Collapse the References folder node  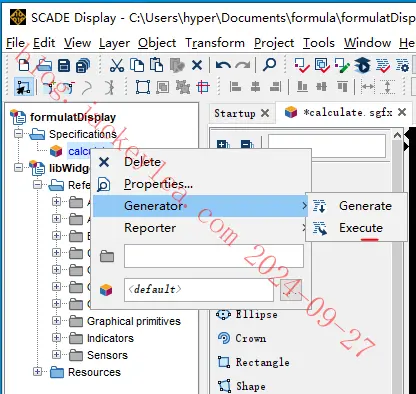click(x=38, y=184)
